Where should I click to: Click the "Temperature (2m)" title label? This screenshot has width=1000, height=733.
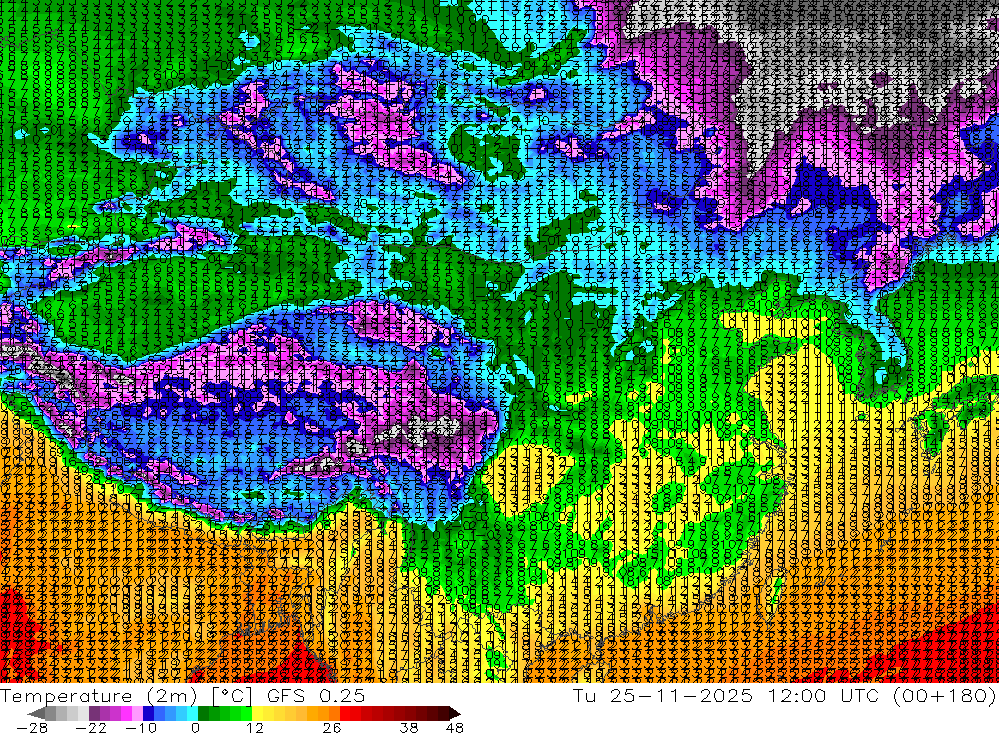[99, 696]
